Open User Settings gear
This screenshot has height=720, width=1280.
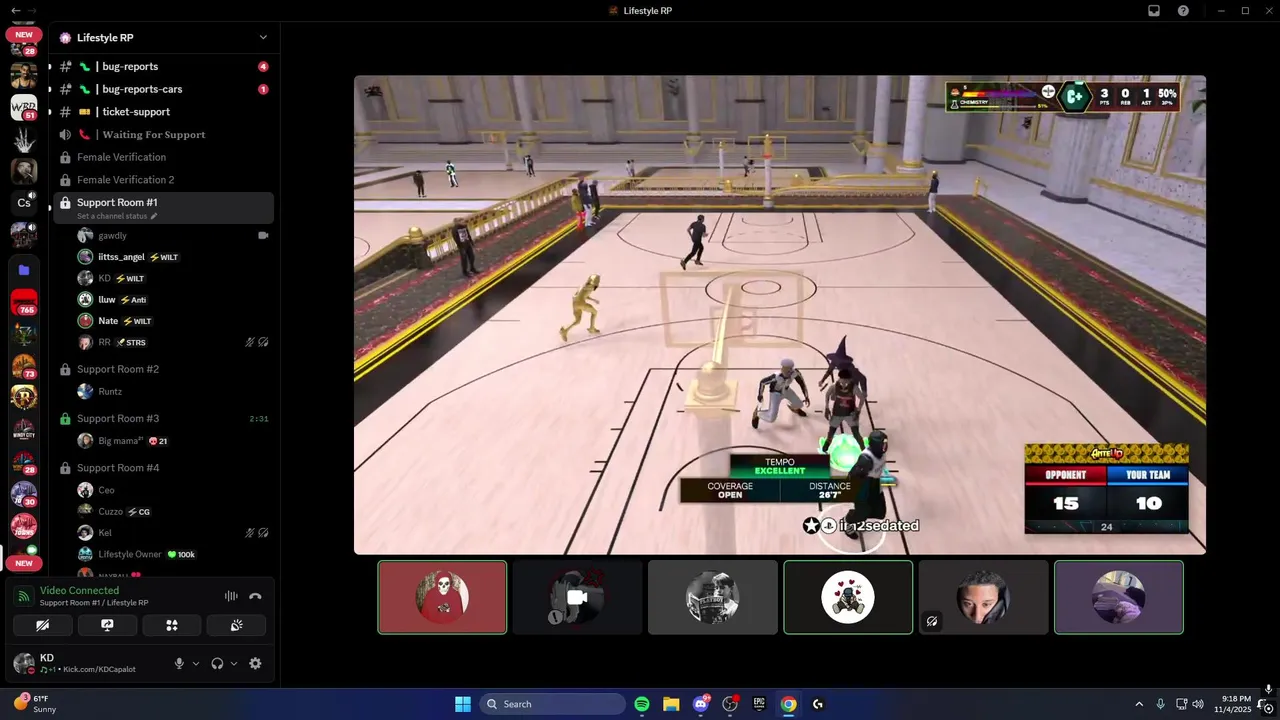point(255,663)
